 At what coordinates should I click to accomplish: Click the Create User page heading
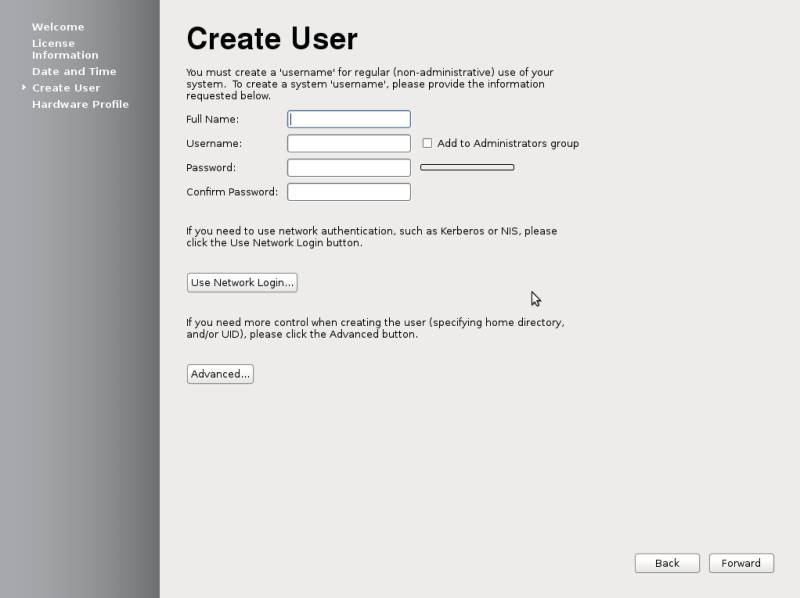point(272,38)
